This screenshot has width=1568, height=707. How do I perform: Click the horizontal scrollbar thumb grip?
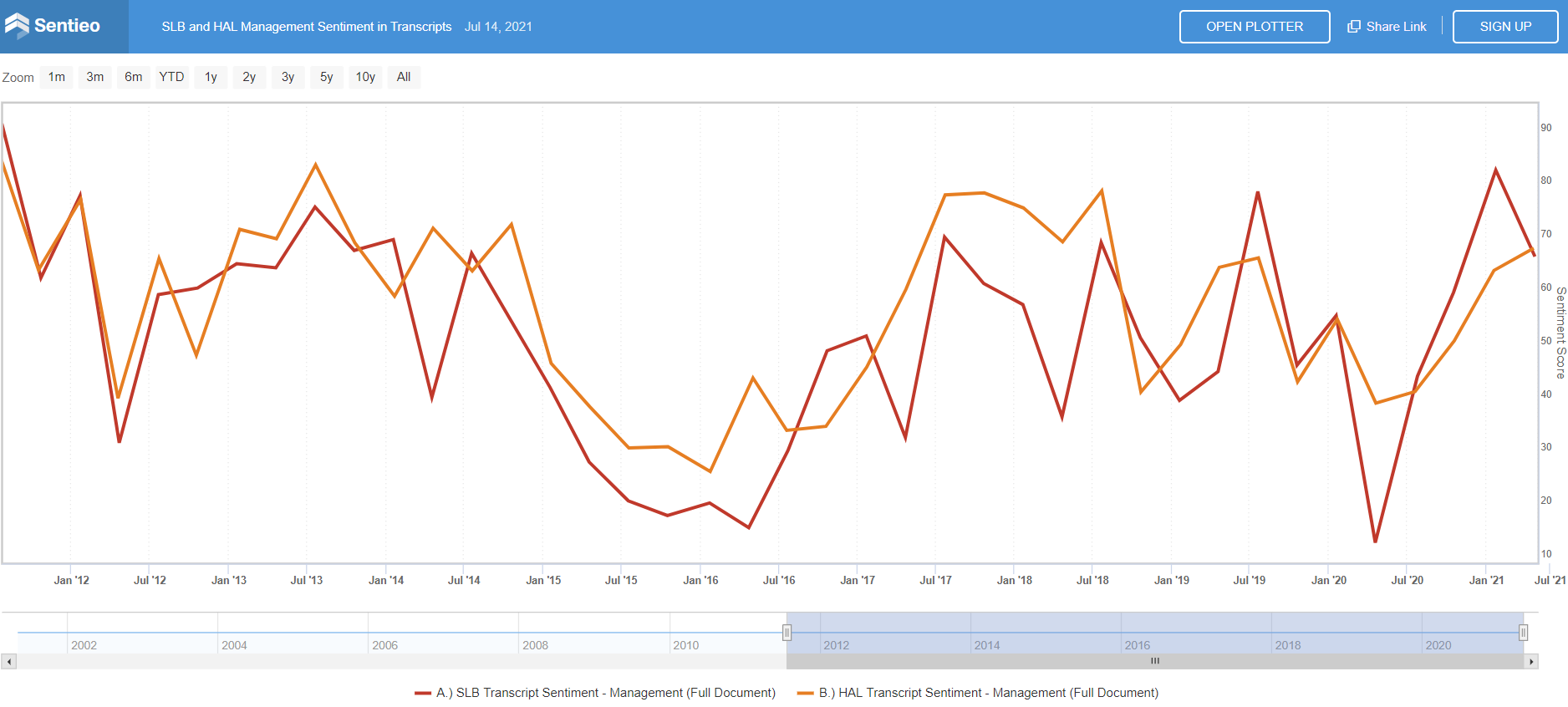(1155, 661)
